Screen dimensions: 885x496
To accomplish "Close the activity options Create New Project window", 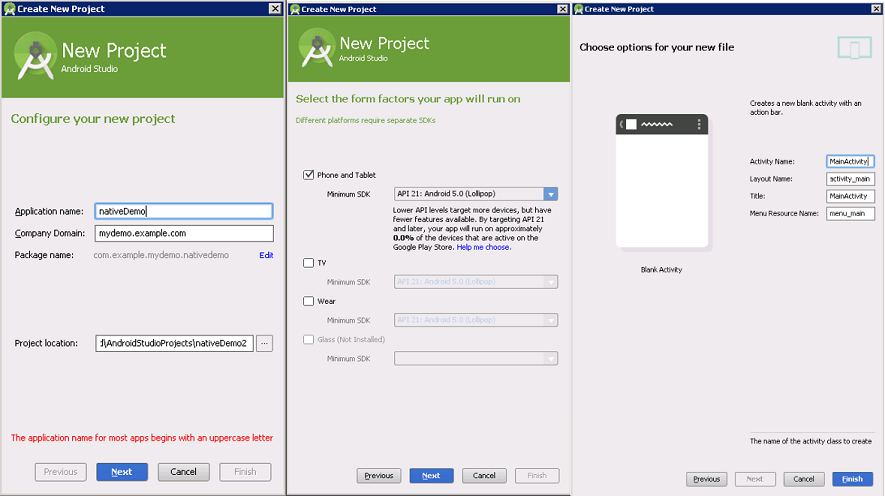I will click(877, 9).
